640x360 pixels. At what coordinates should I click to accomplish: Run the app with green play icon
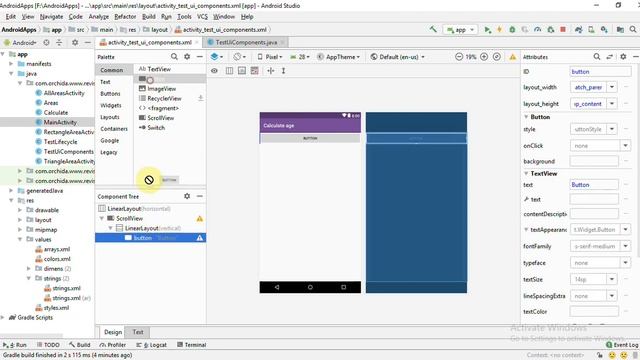[x=487, y=29]
